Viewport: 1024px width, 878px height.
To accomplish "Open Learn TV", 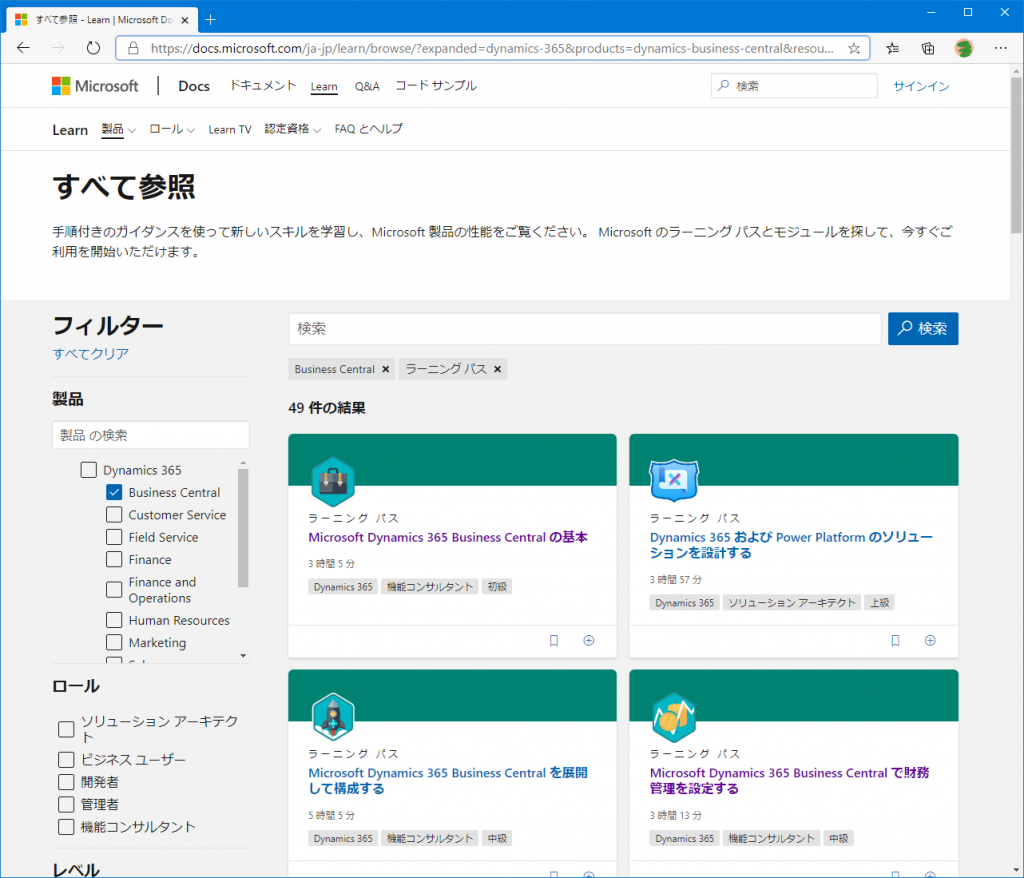I will (x=230, y=129).
